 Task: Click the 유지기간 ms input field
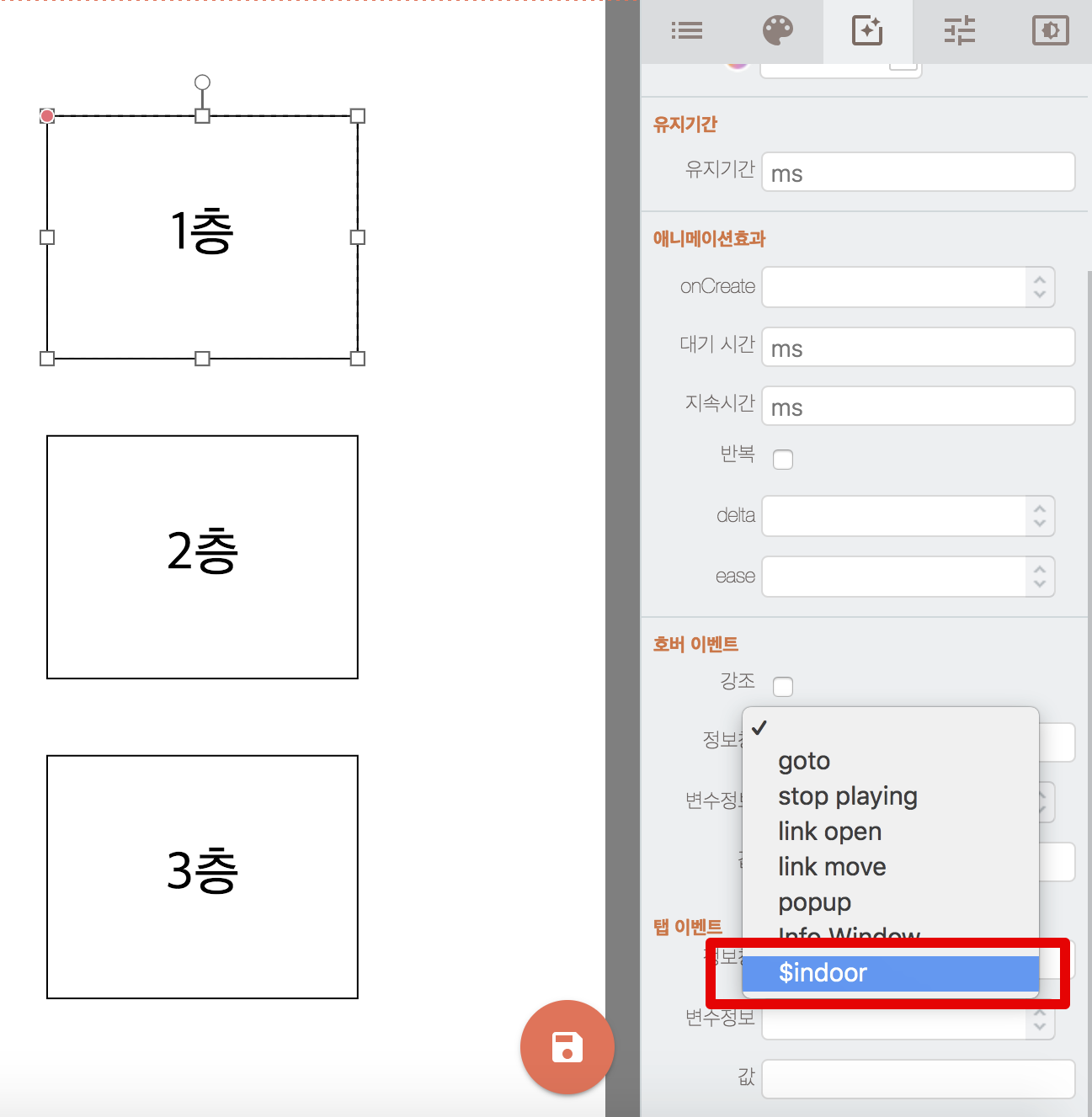(x=919, y=173)
